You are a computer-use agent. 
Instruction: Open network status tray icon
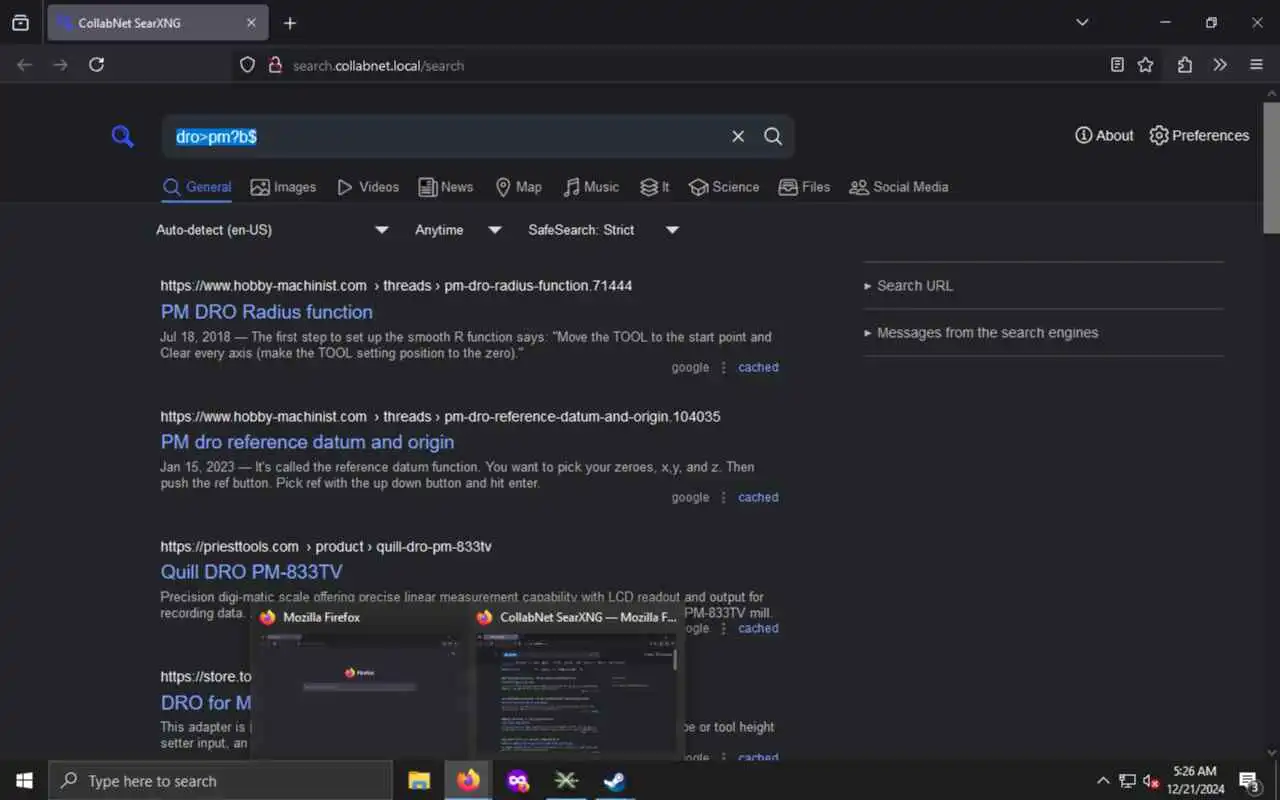[x=1127, y=781]
